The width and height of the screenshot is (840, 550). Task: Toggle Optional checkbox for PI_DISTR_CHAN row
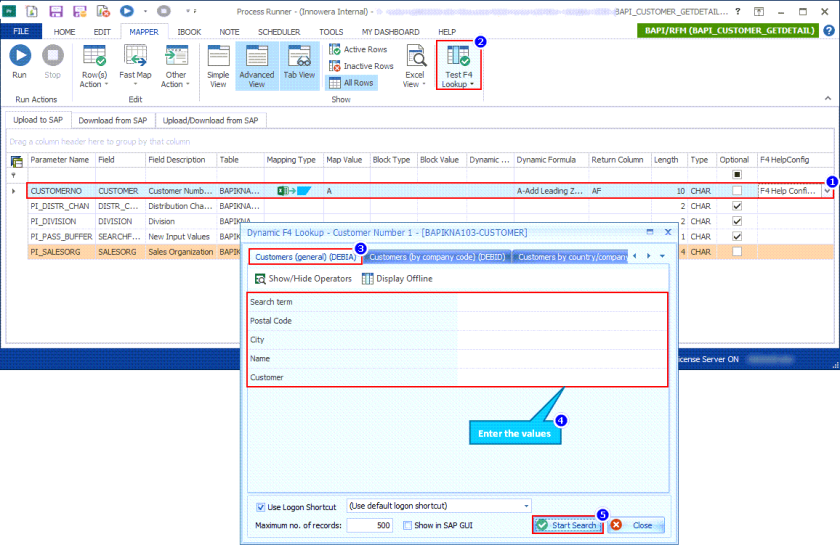click(737, 206)
